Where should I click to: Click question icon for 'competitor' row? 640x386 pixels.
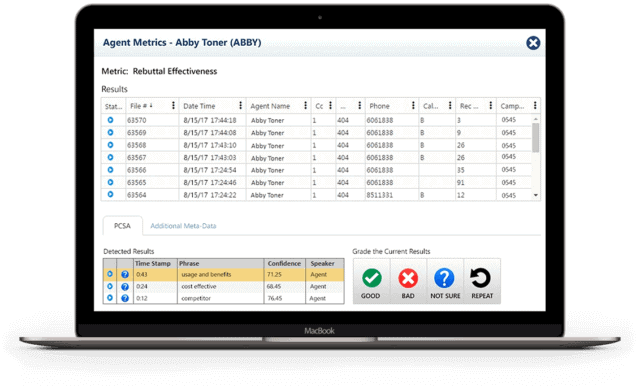125,298
